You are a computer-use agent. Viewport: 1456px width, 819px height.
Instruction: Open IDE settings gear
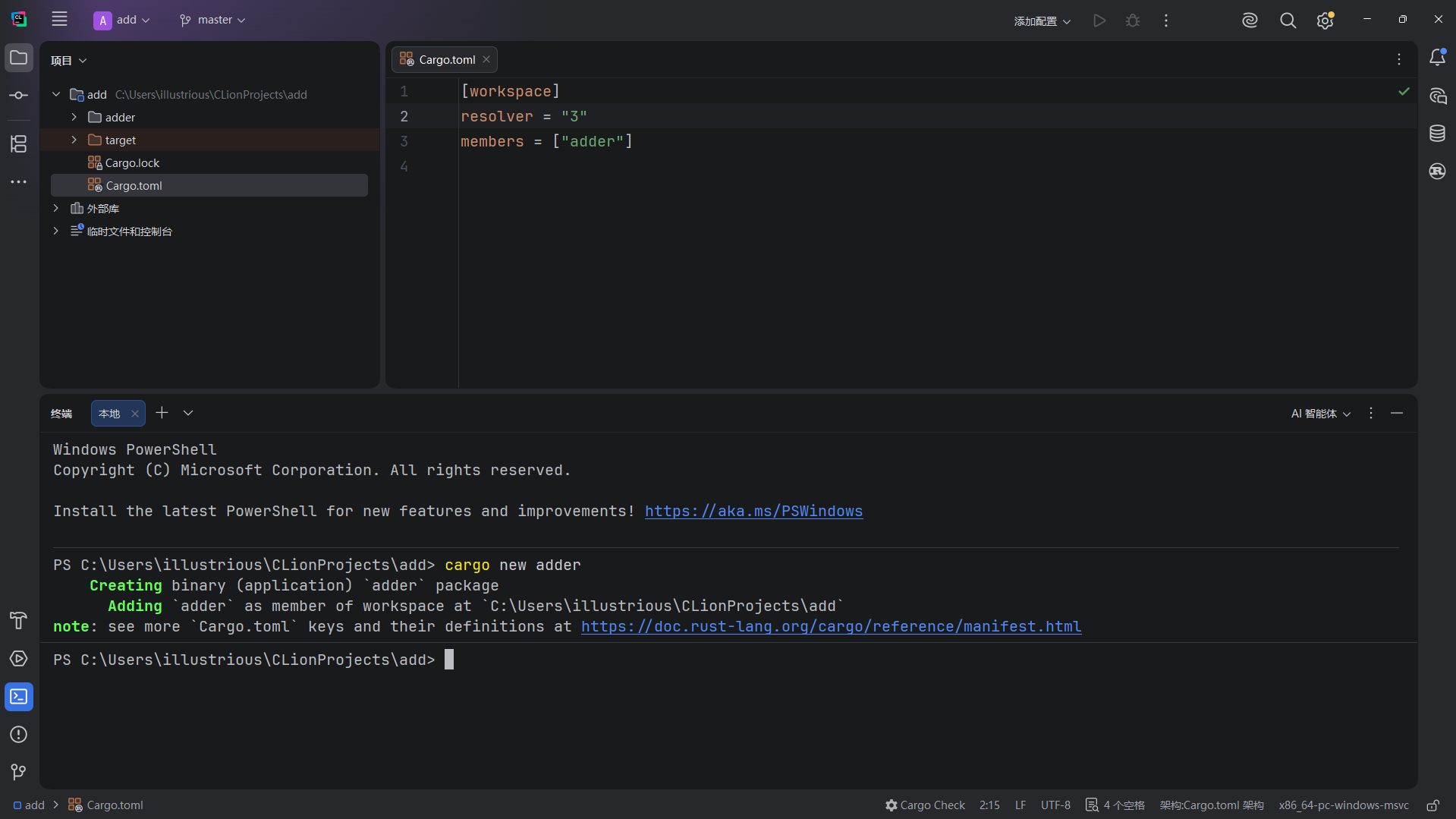coord(1325,20)
